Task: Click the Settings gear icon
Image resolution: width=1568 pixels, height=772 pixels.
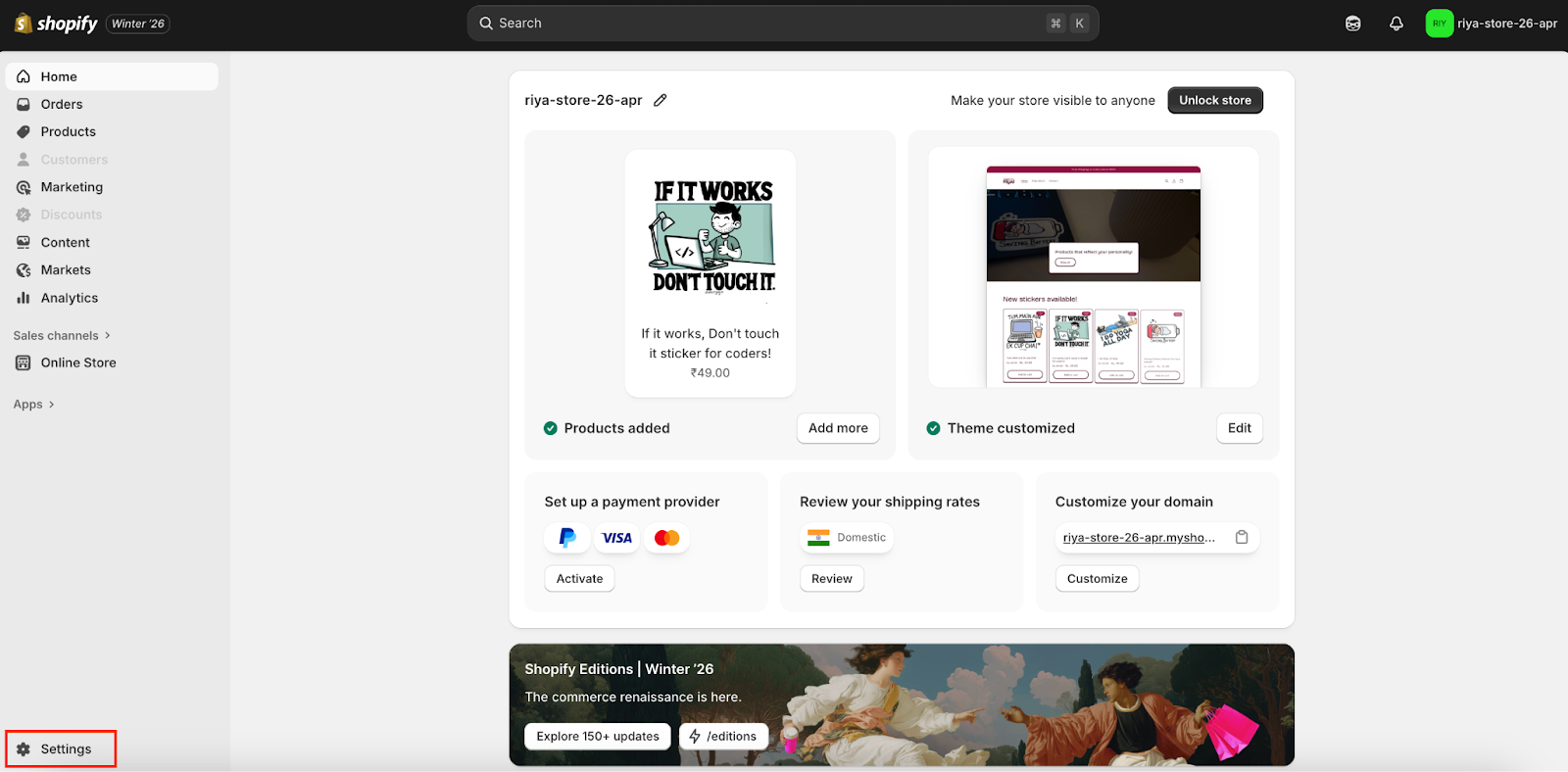Action: (x=24, y=749)
